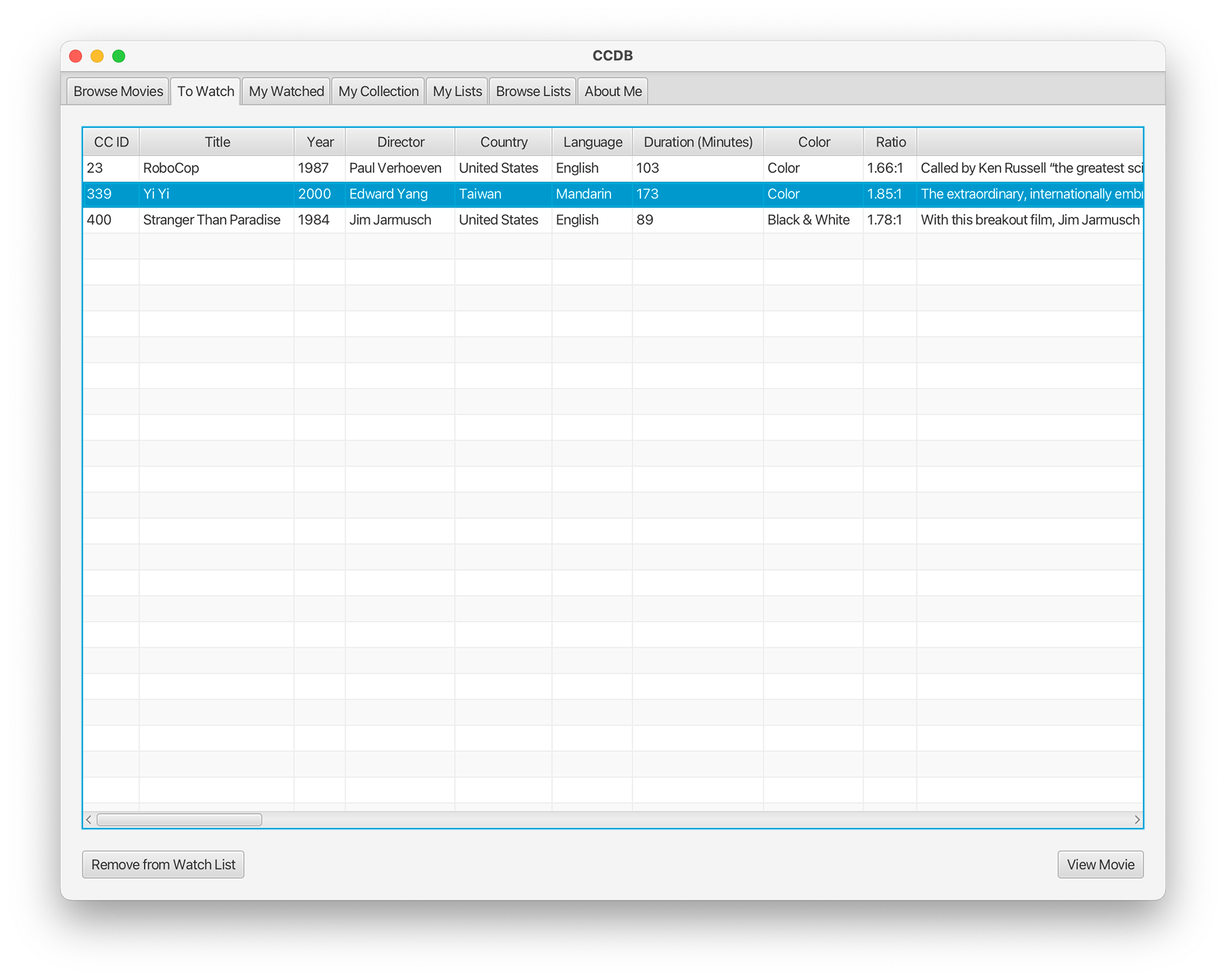1226x980 pixels.
Task: Go to the My Collection tab
Action: (378, 91)
